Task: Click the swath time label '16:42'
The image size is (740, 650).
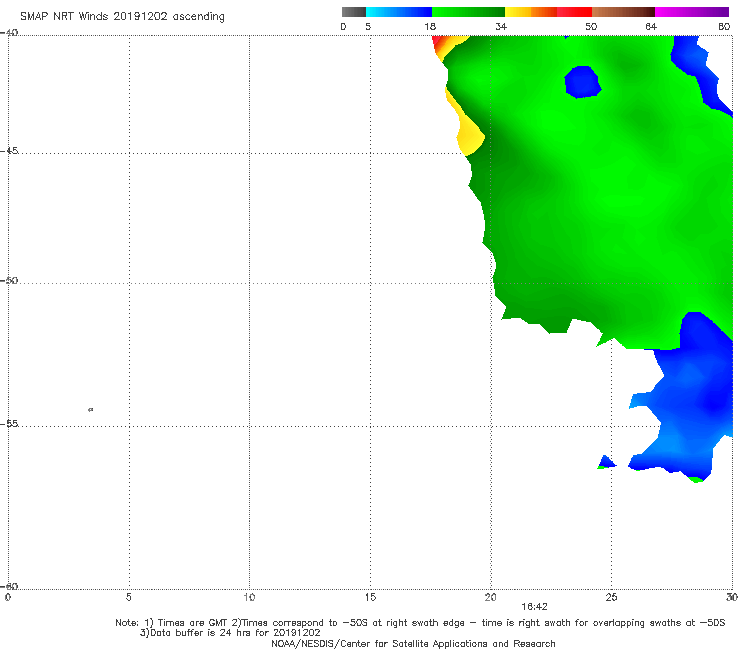Action: (534, 607)
